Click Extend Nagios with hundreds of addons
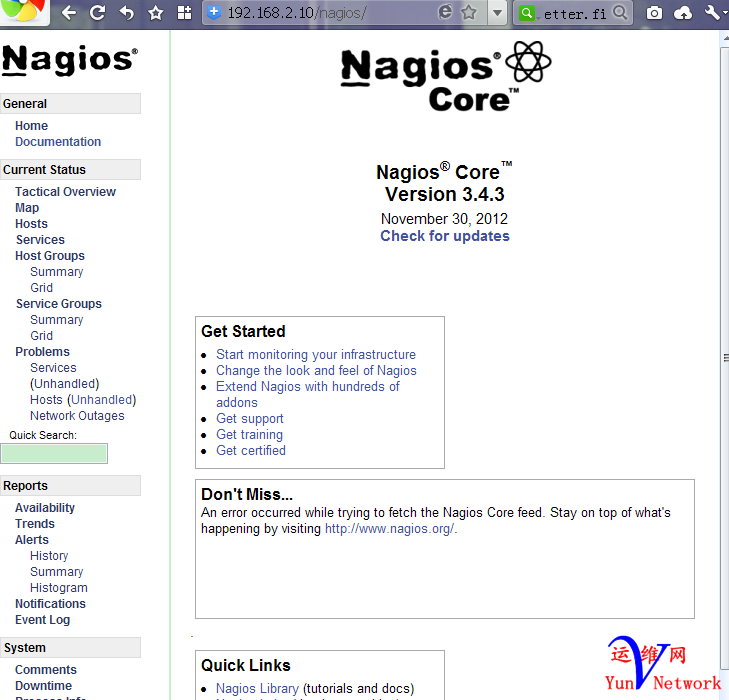 tap(308, 394)
